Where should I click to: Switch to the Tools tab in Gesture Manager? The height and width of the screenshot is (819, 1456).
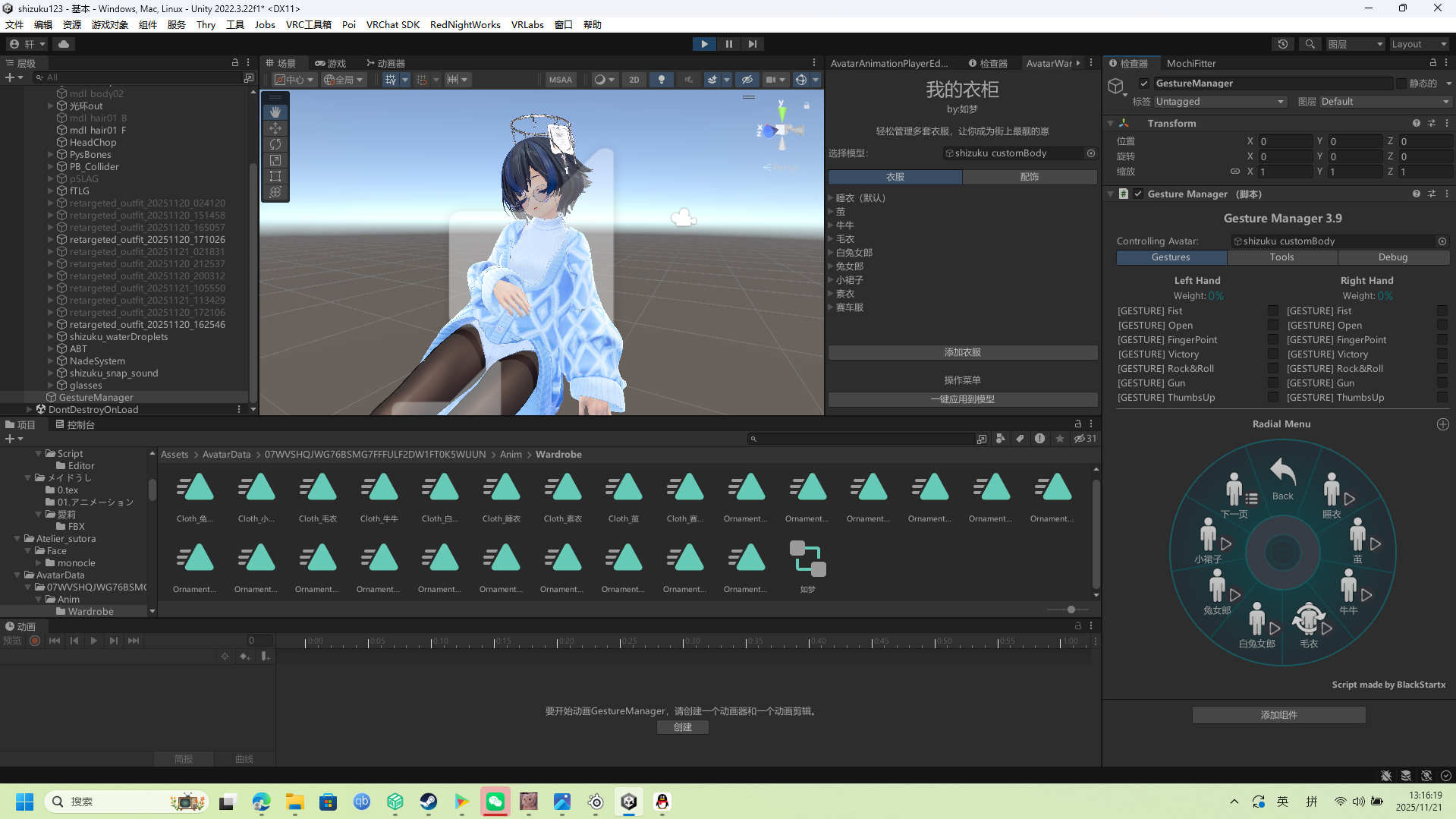1281,257
